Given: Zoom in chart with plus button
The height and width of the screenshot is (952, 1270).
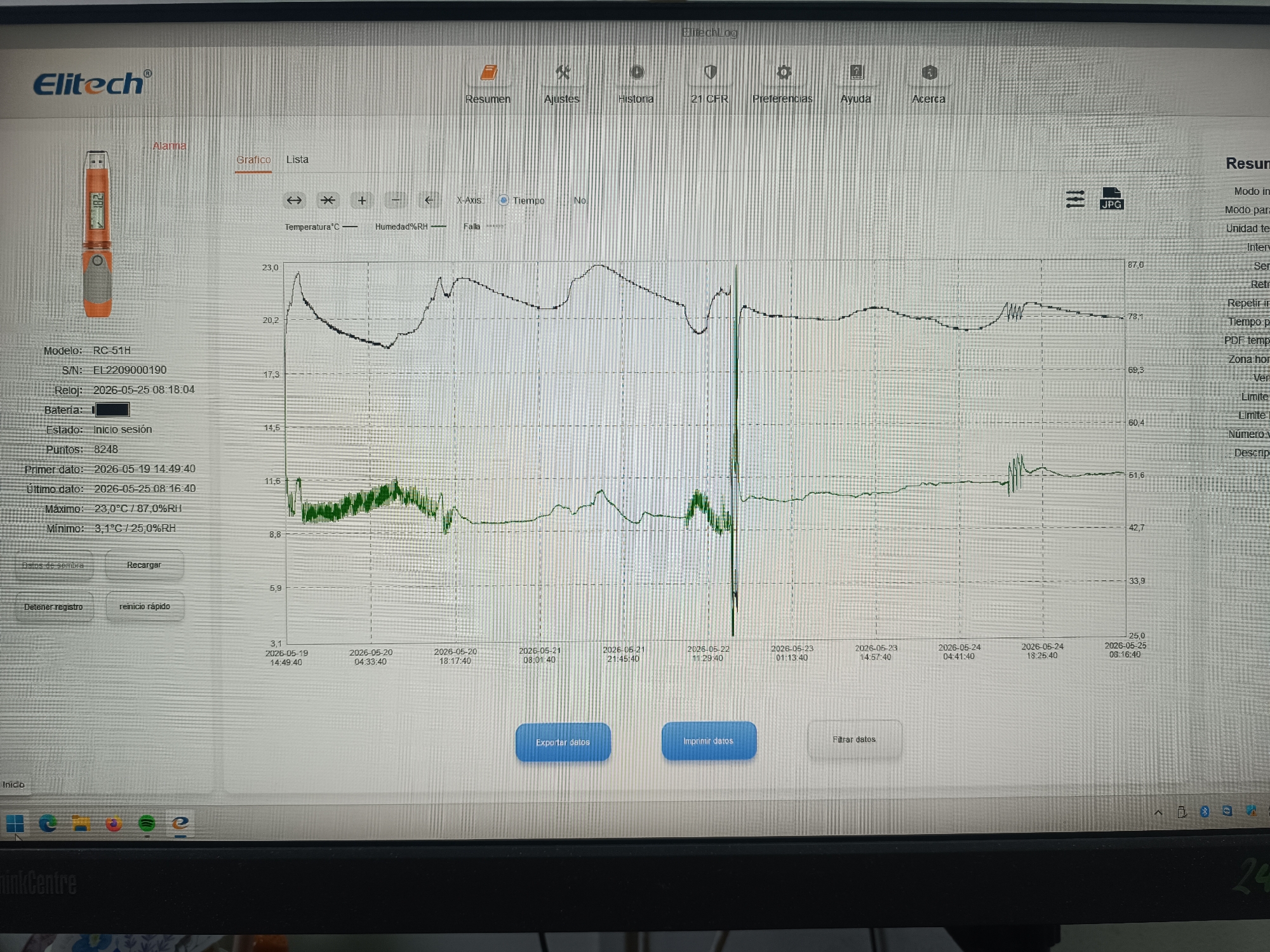Looking at the screenshot, I should point(362,201).
